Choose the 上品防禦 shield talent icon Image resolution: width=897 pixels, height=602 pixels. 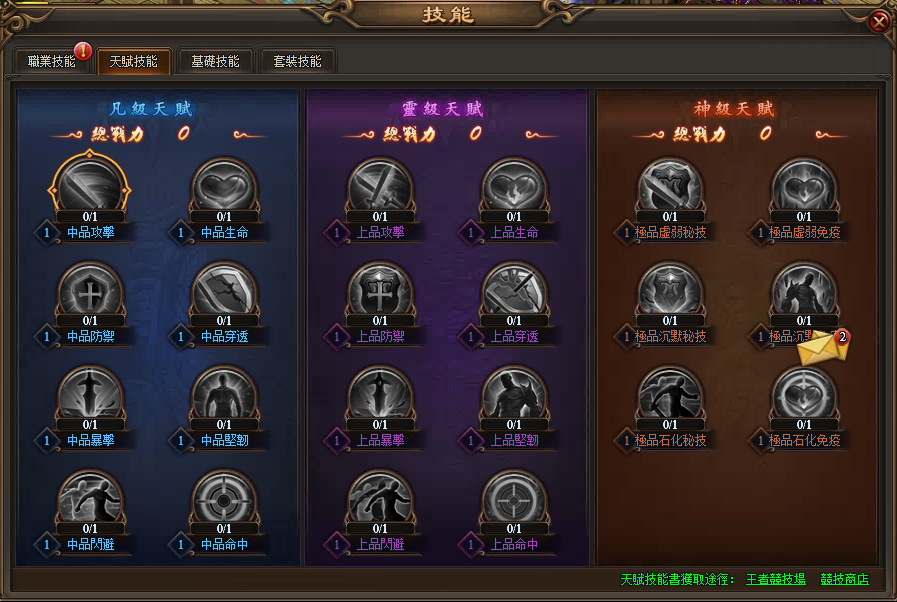pos(380,291)
